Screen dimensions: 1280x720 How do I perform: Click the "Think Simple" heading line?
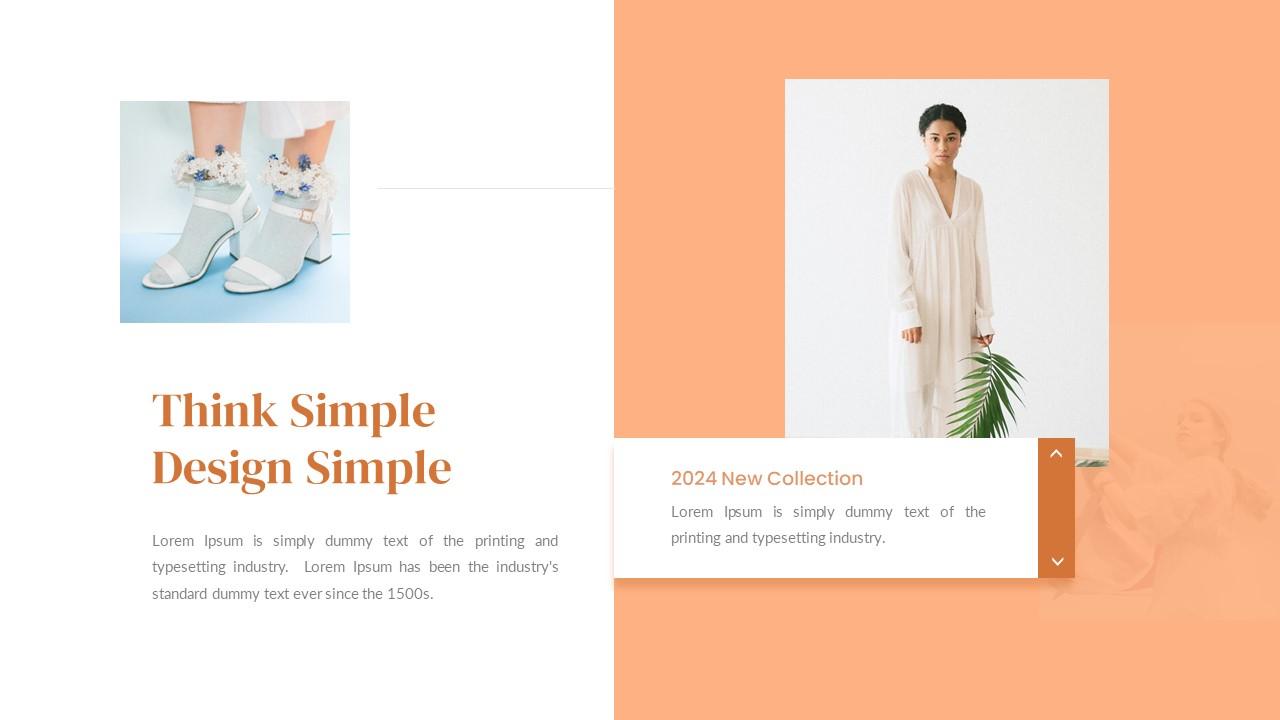click(x=294, y=411)
